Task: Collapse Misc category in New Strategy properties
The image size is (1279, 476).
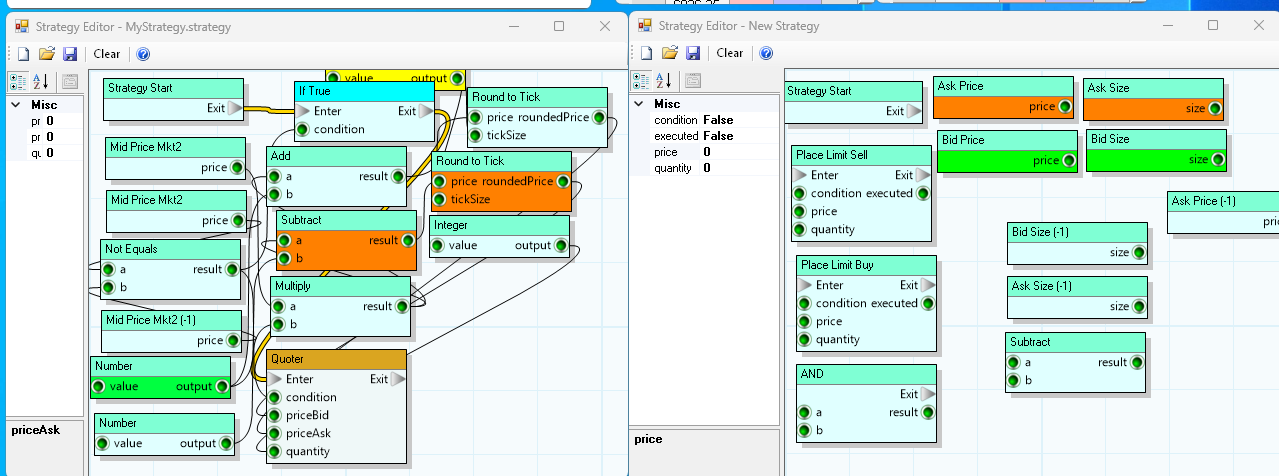Action: click(640, 104)
